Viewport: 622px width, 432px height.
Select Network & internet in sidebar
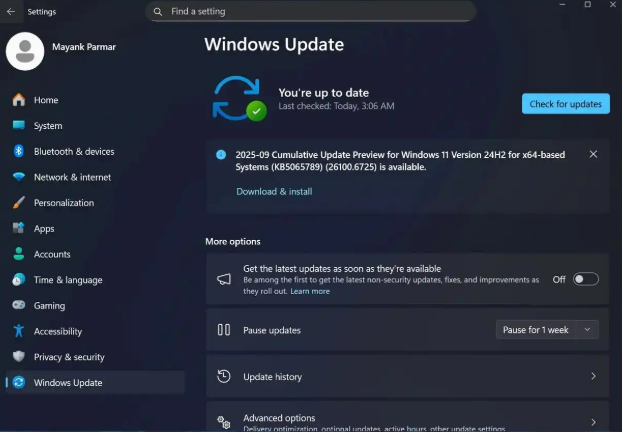95,177
